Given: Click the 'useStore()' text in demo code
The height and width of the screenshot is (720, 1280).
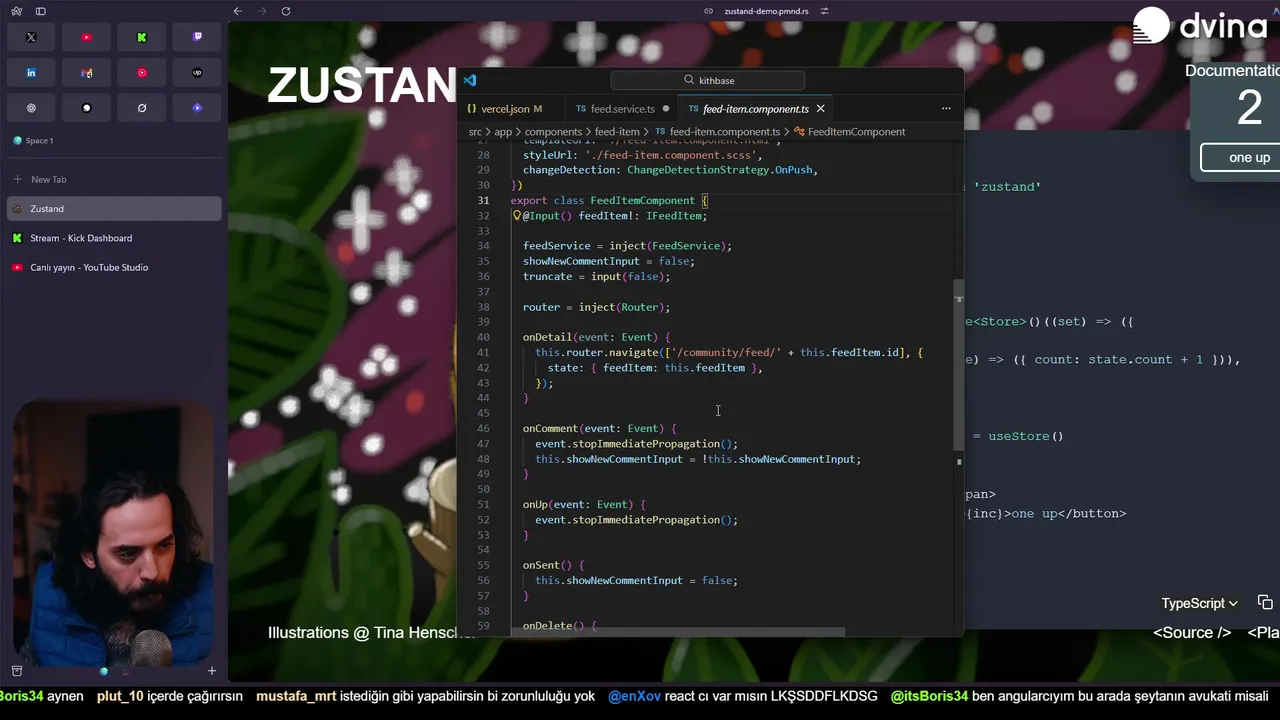Looking at the screenshot, I should 1026,436.
